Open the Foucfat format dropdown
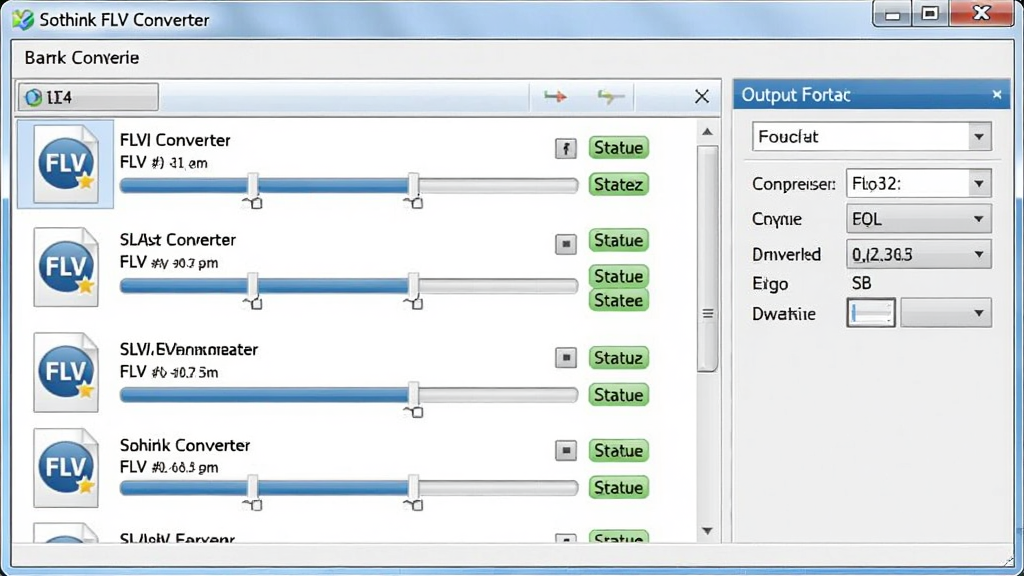The width and height of the screenshot is (1024, 576). [x=871, y=136]
